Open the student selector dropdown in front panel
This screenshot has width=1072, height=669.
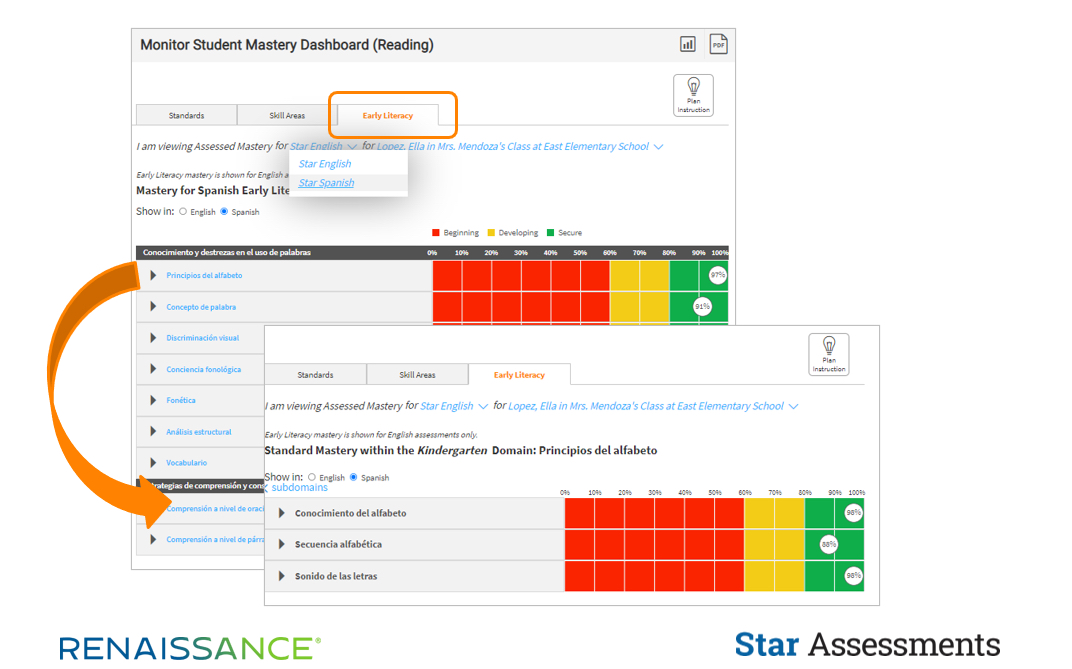[653, 406]
